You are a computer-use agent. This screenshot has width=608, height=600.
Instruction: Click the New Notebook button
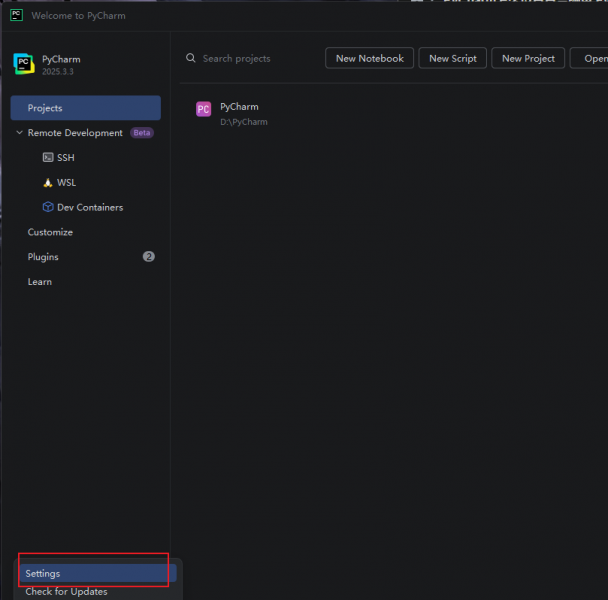pyautogui.click(x=370, y=58)
